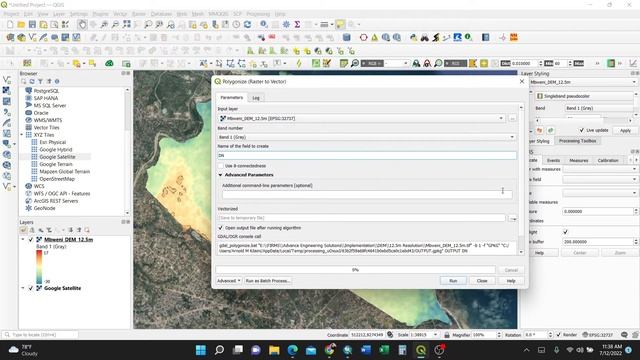The image size is (640, 360).
Task: Click the additional command-line parameters field
Action: tap(367, 194)
